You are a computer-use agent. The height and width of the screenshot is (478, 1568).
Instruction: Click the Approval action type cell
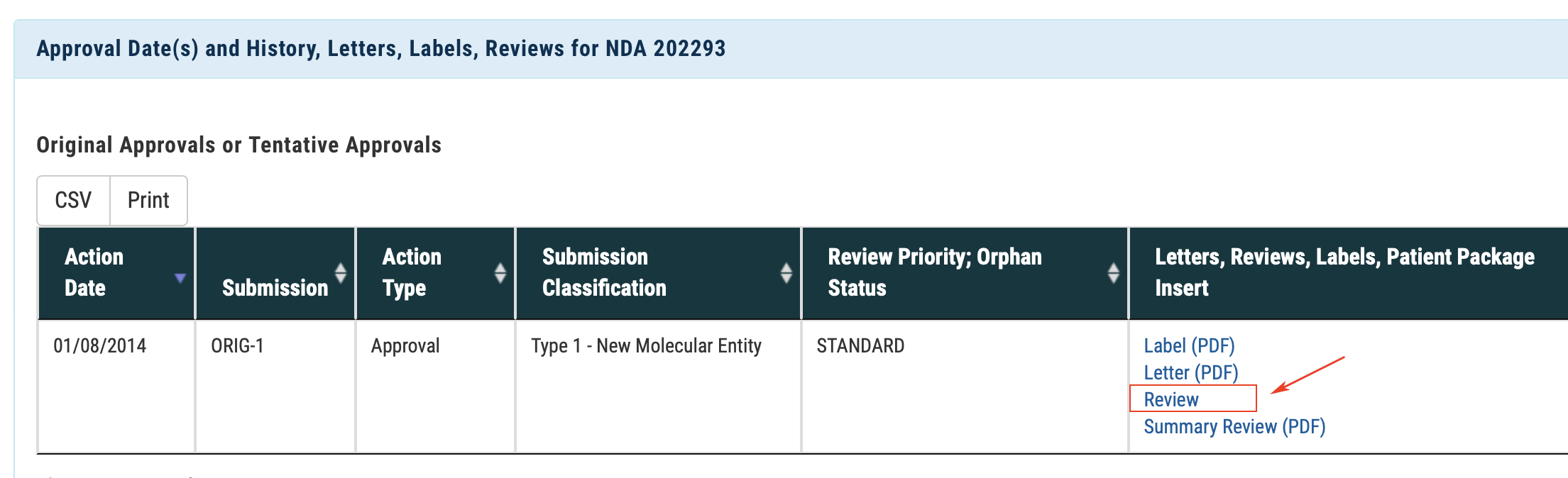click(405, 346)
